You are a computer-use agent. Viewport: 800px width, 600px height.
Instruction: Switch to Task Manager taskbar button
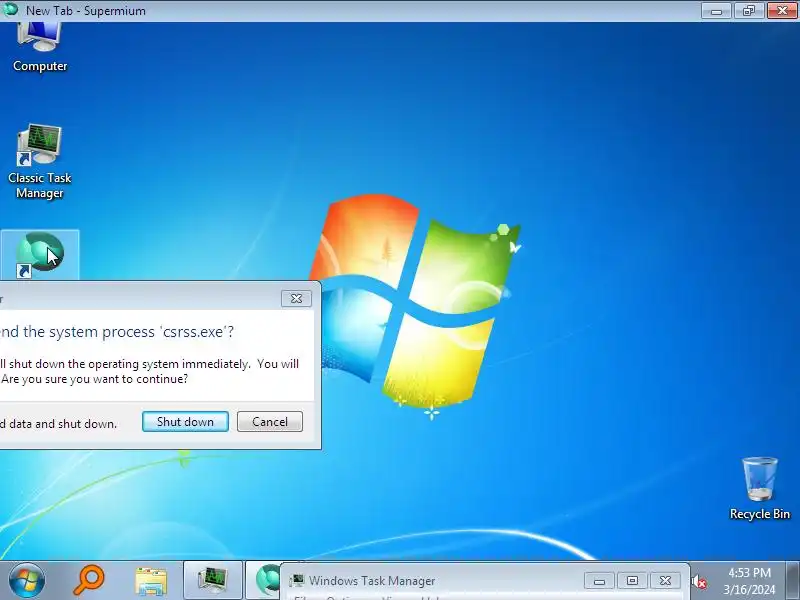click(x=213, y=581)
